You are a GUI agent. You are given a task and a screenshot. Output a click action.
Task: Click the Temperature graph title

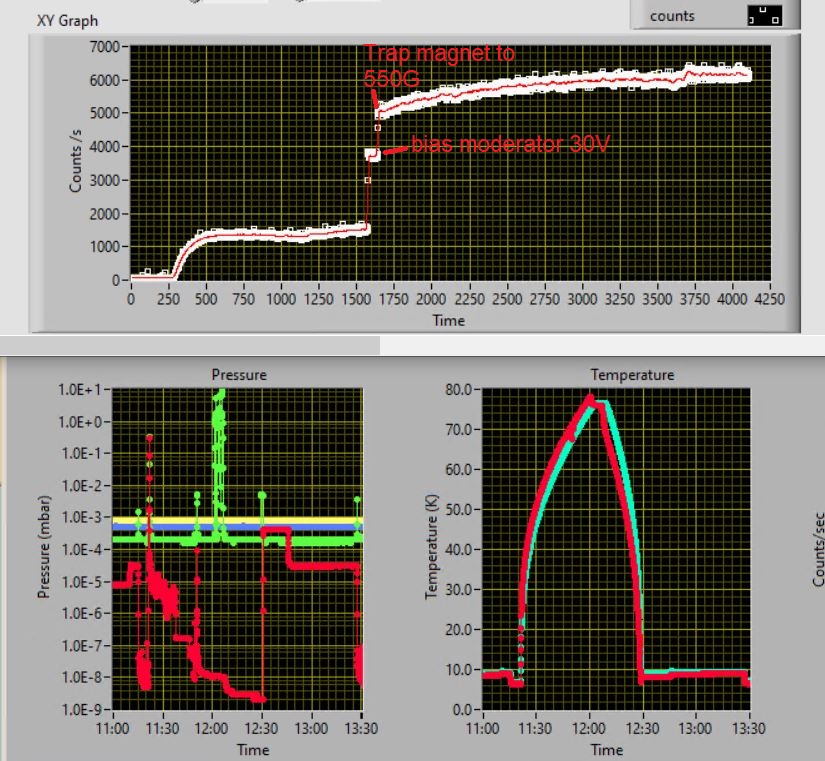click(x=632, y=375)
